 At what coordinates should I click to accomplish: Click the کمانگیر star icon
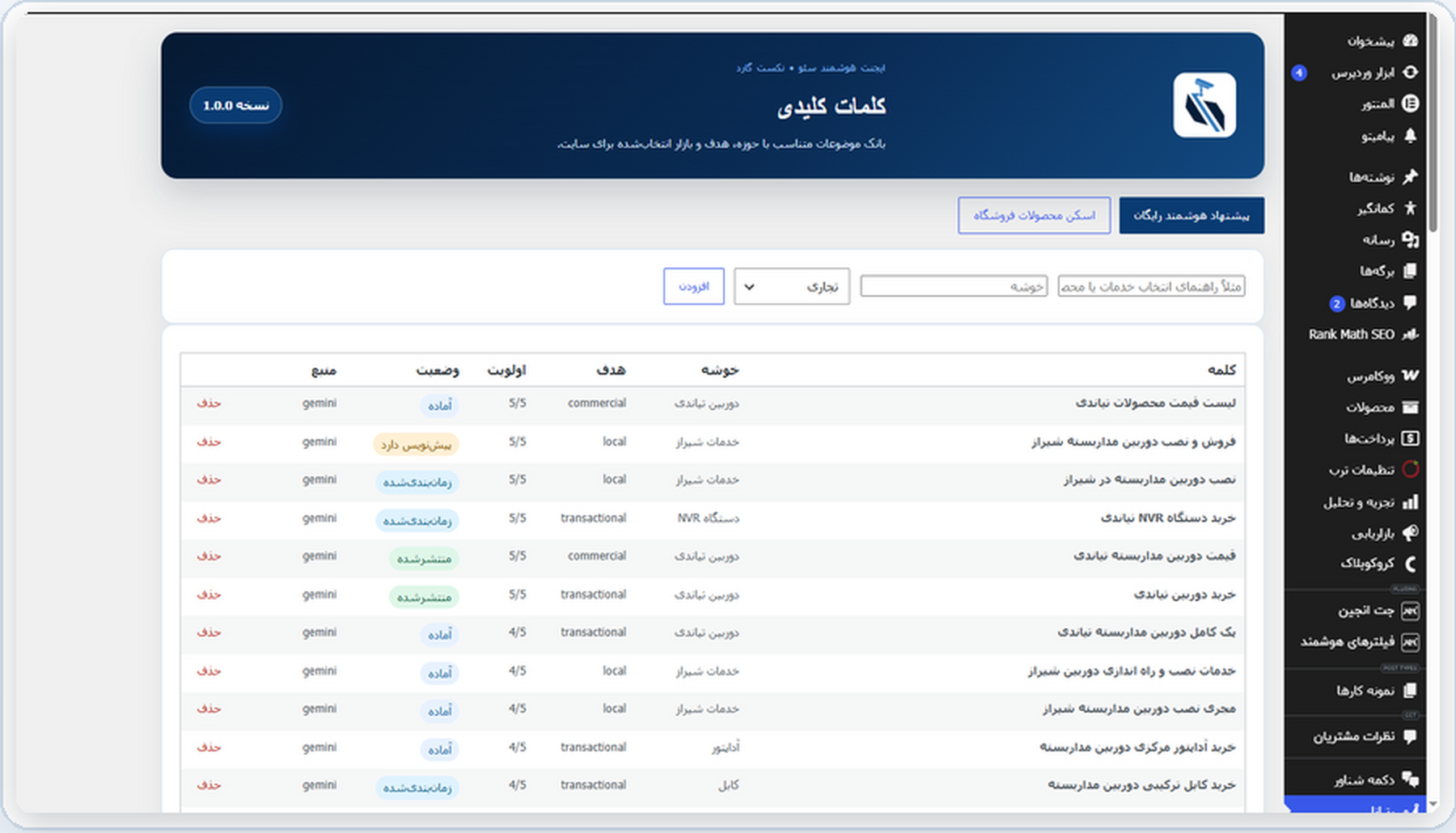(x=1410, y=208)
